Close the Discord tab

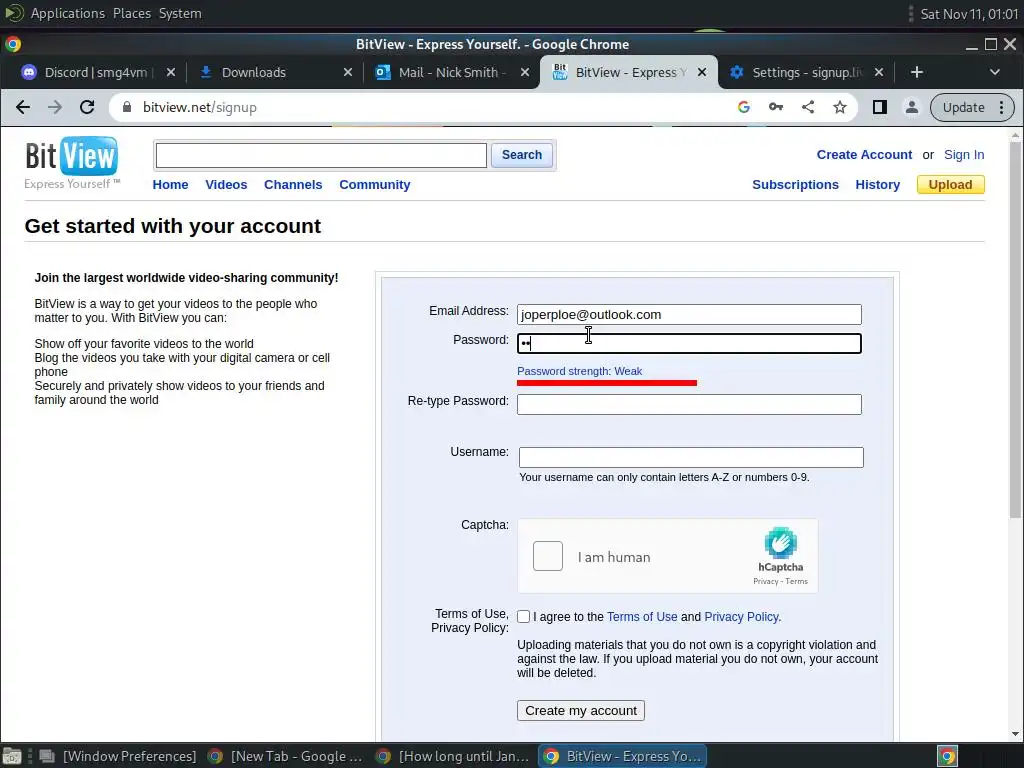(171, 72)
